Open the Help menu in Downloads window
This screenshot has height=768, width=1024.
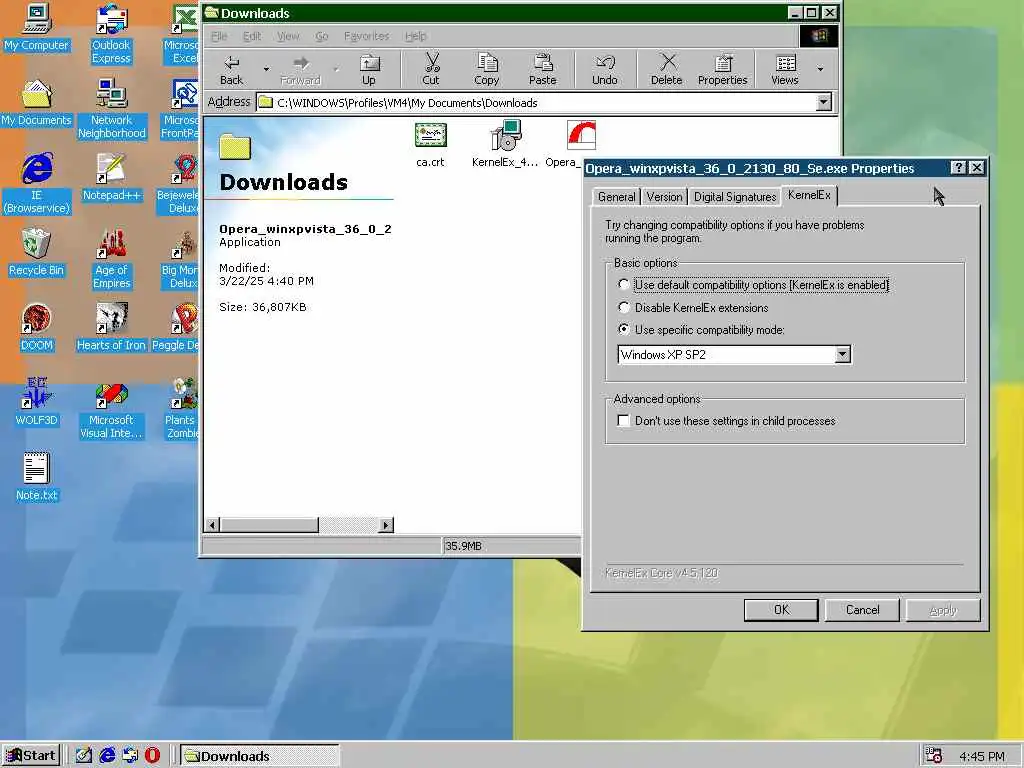pos(415,36)
